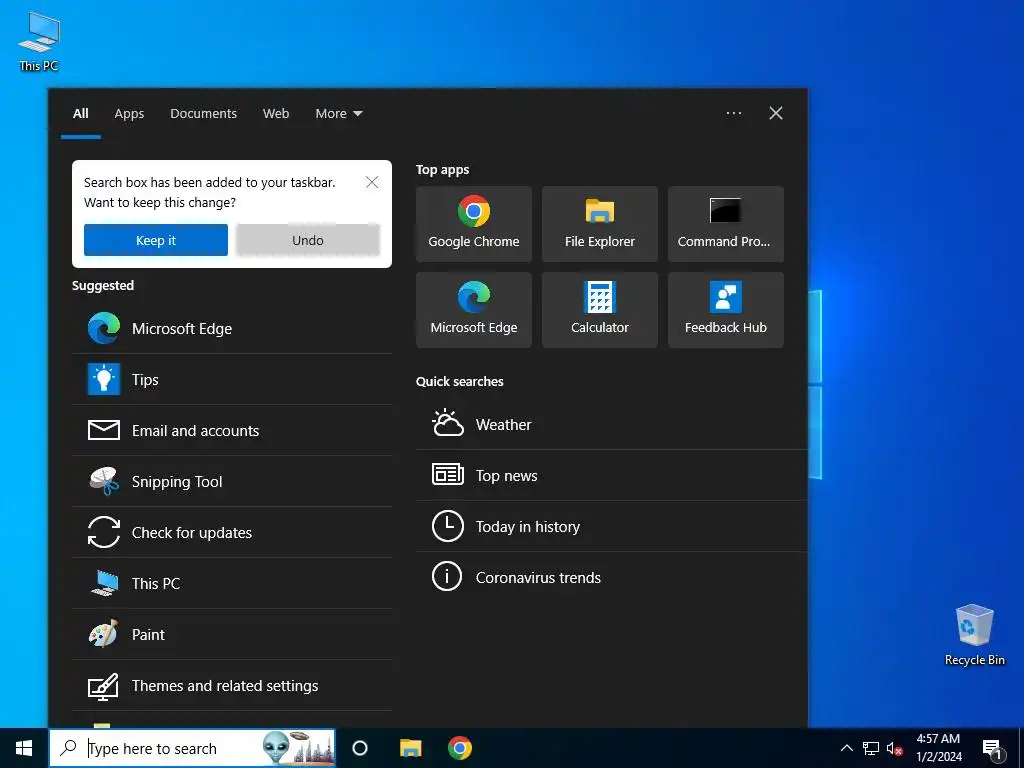
Task: Run the Weather quick search
Action: 611,424
